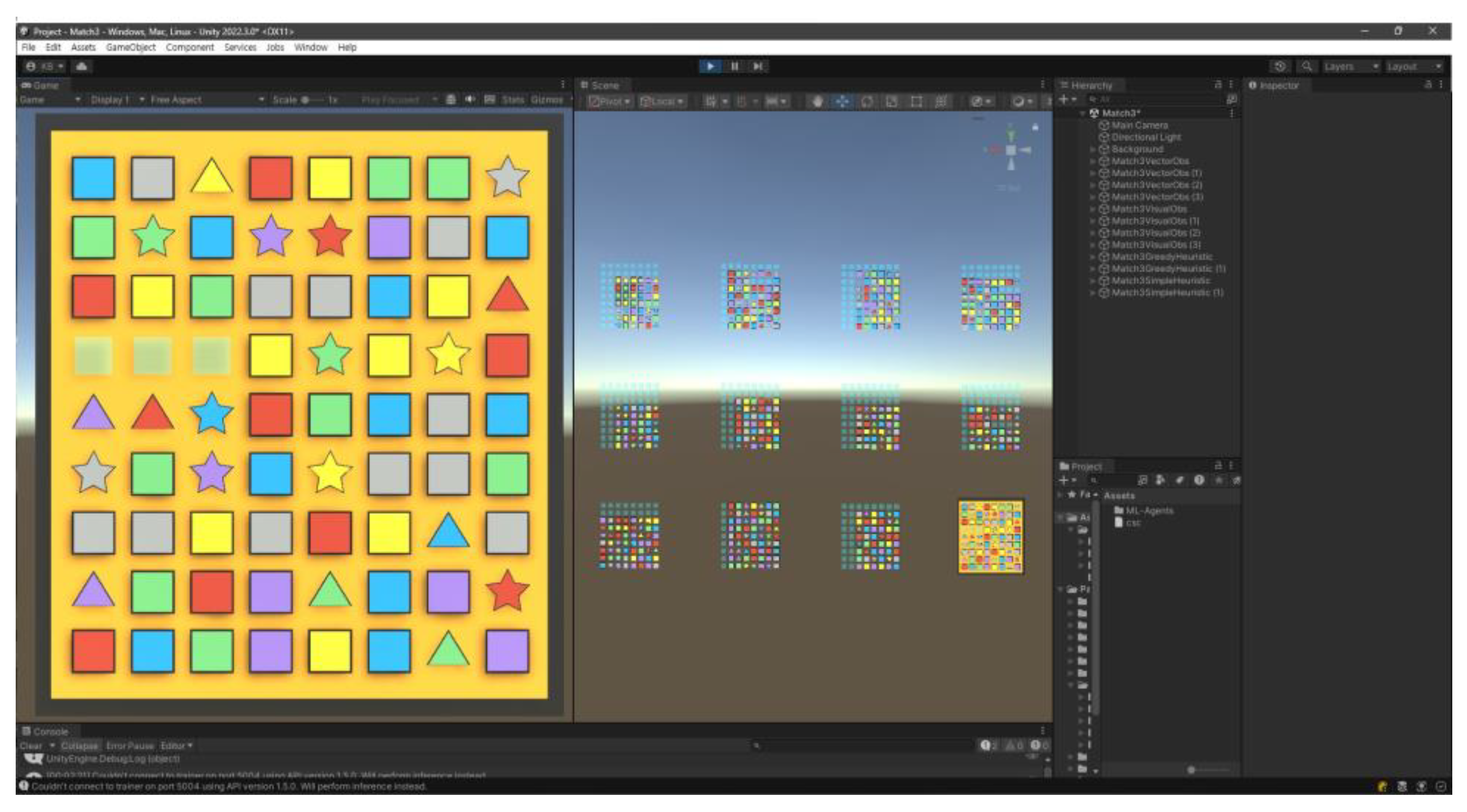Select the Hand (view) tool
The image size is (1467, 812).
pos(817,101)
